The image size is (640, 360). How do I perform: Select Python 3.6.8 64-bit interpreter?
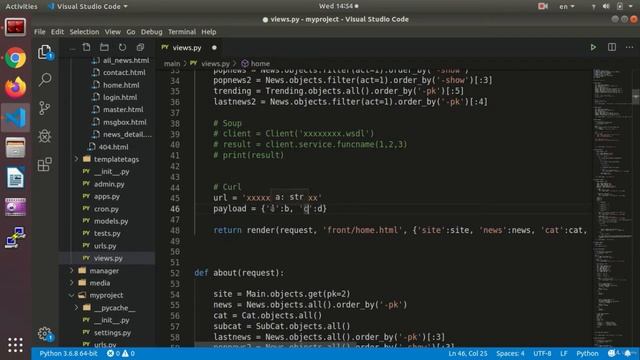tap(68, 353)
